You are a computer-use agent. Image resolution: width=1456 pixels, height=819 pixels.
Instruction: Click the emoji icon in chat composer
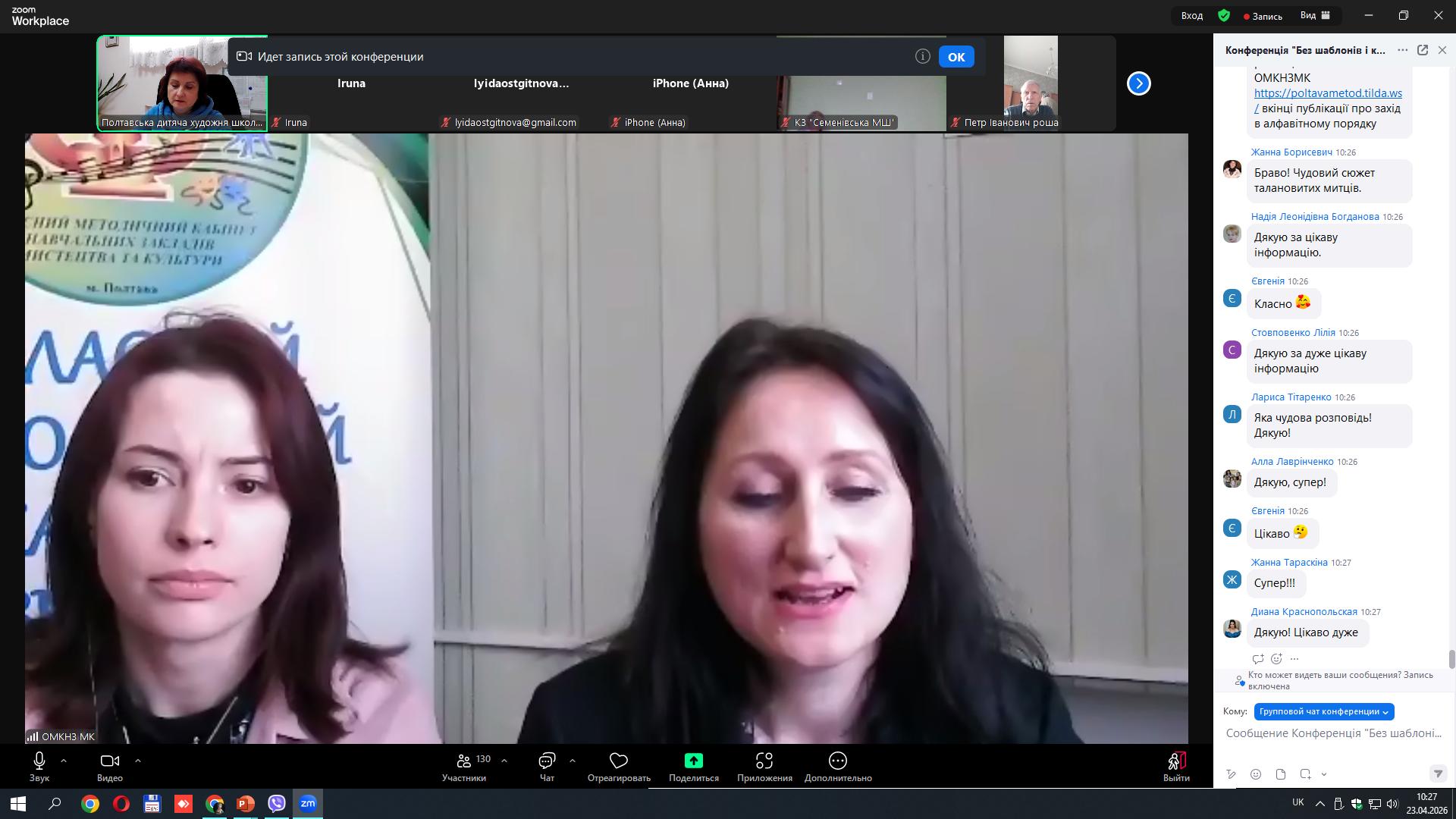click(x=1256, y=774)
